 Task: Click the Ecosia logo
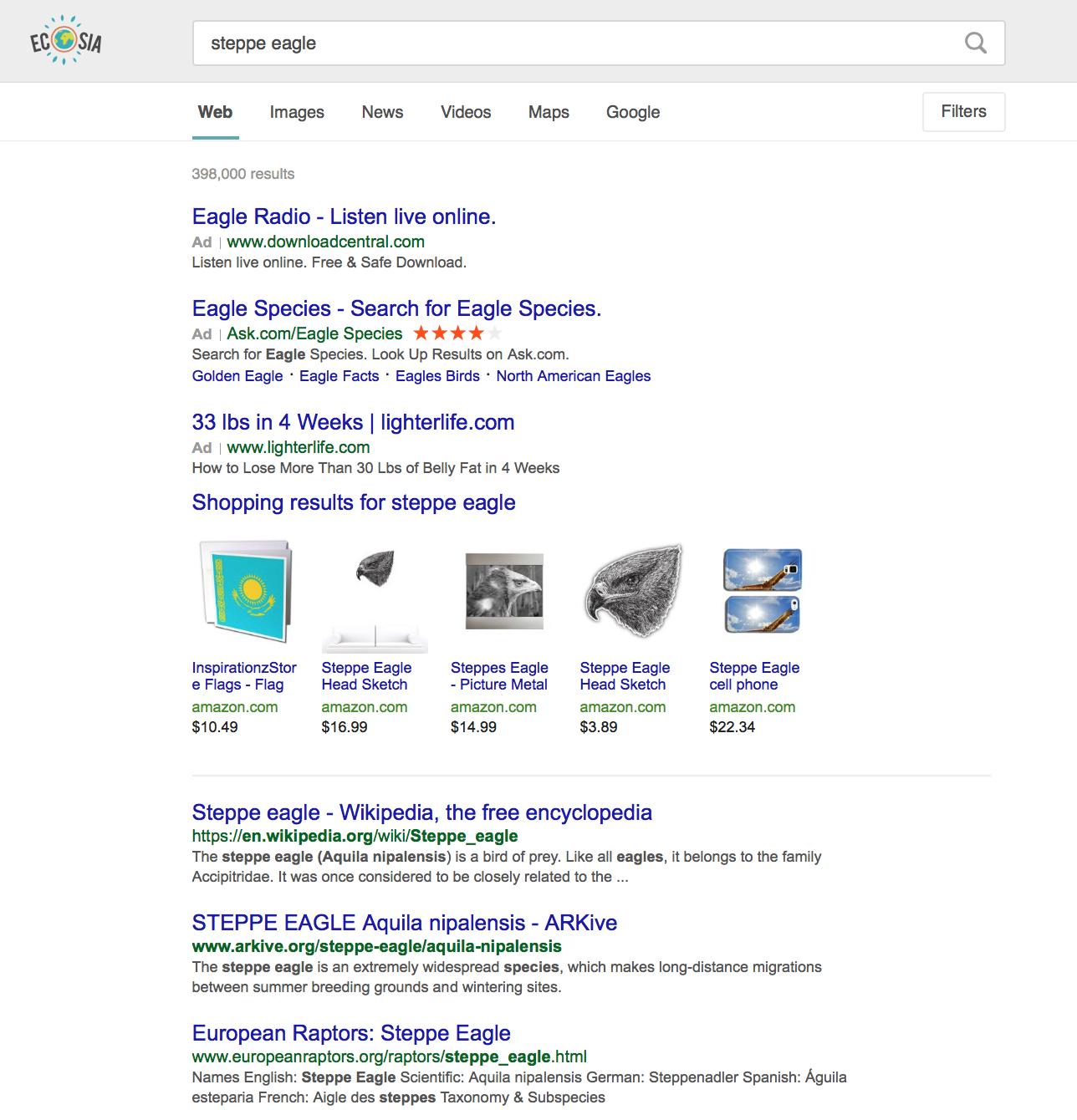click(66, 40)
